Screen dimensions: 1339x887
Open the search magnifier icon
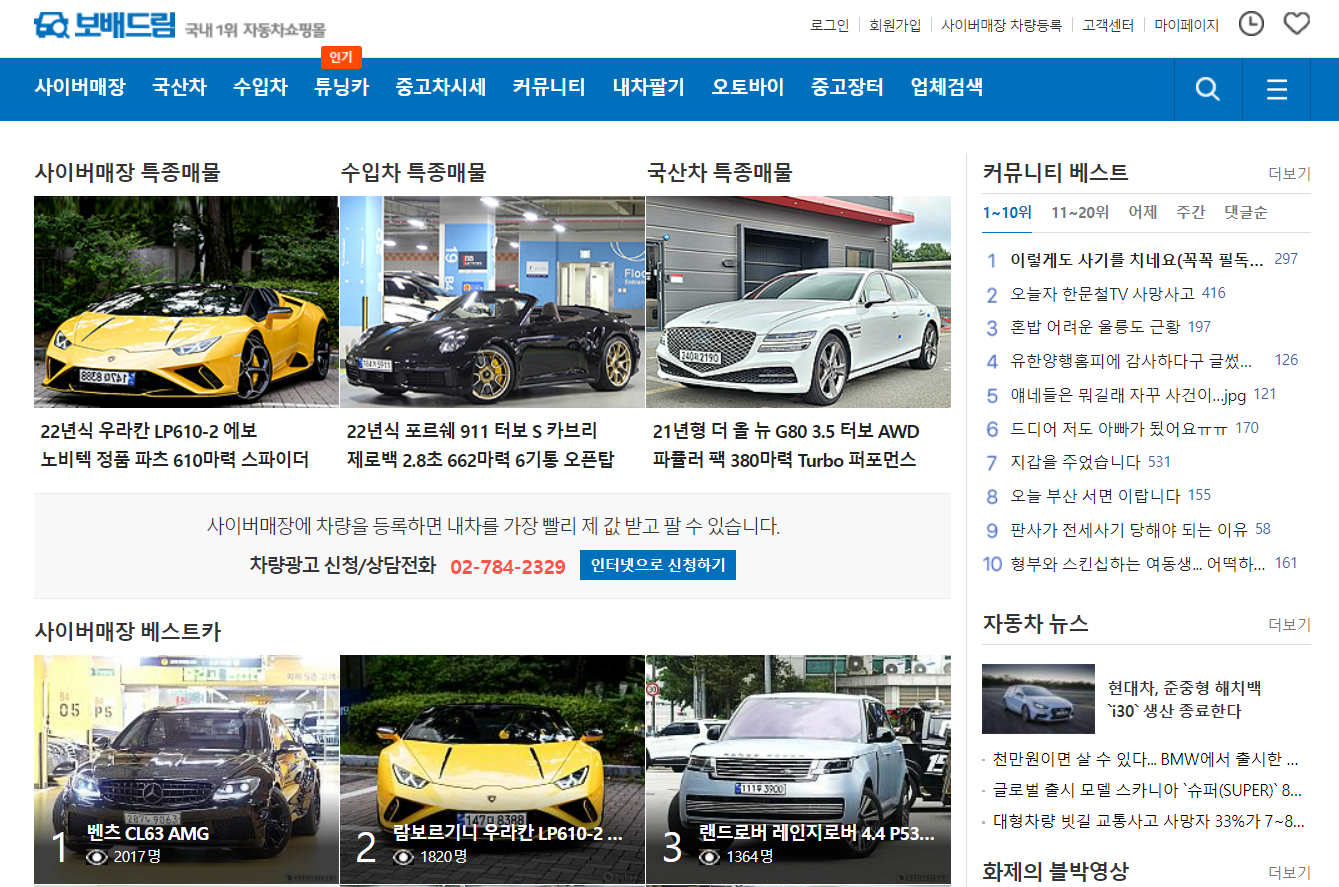pyautogui.click(x=1208, y=89)
